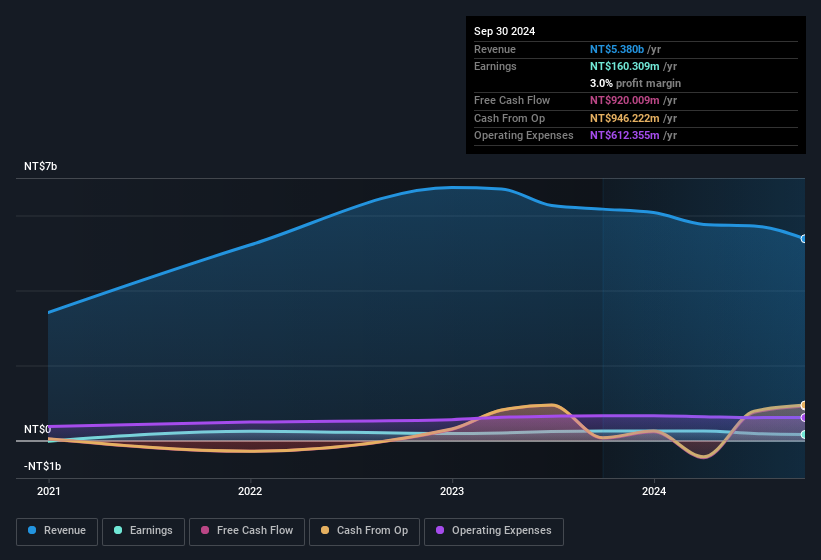Click the NT$612.355m operating expenses value

(x=625, y=135)
